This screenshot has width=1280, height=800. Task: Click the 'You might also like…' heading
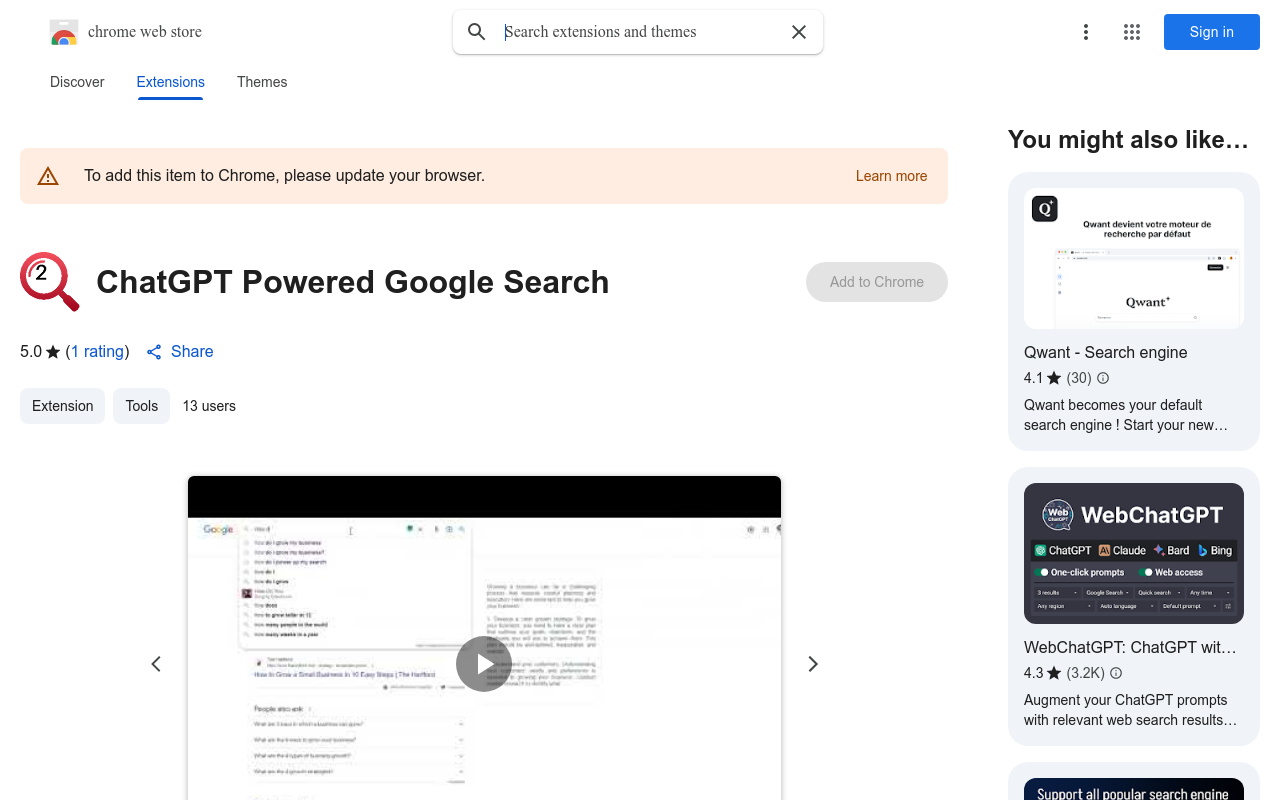(x=1128, y=140)
